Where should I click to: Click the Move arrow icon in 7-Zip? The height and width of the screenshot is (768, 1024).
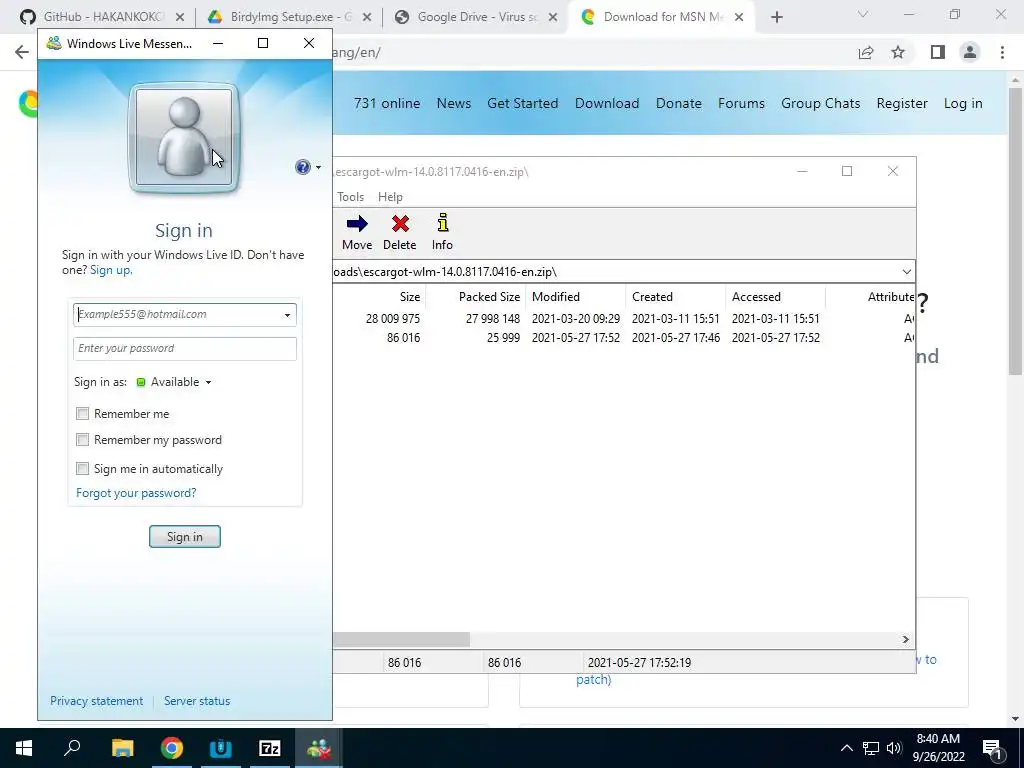tap(357, 225)
